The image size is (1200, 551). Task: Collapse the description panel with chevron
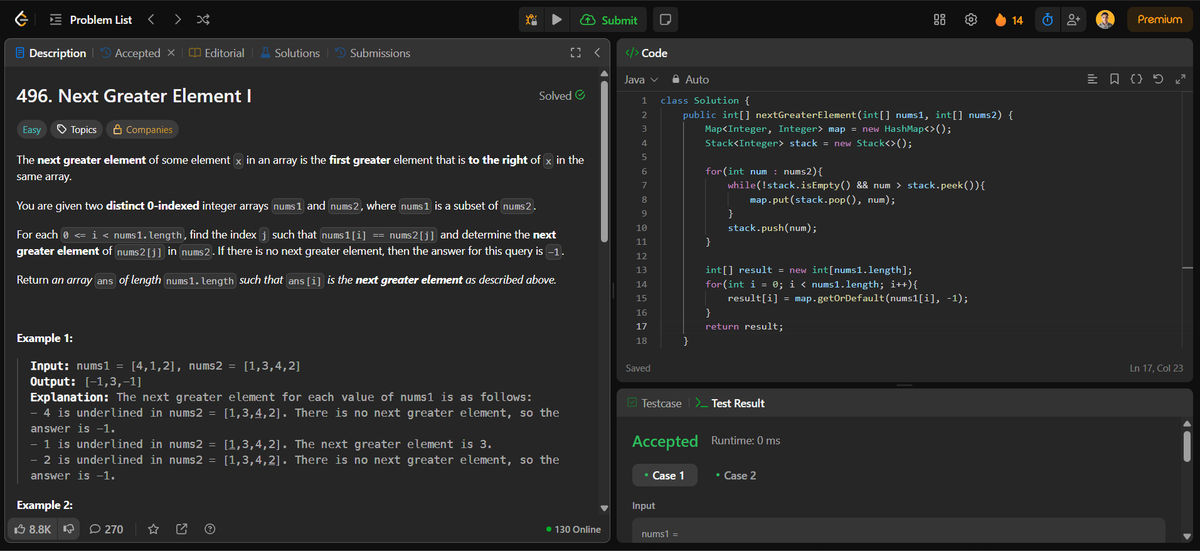pos(596,53)
